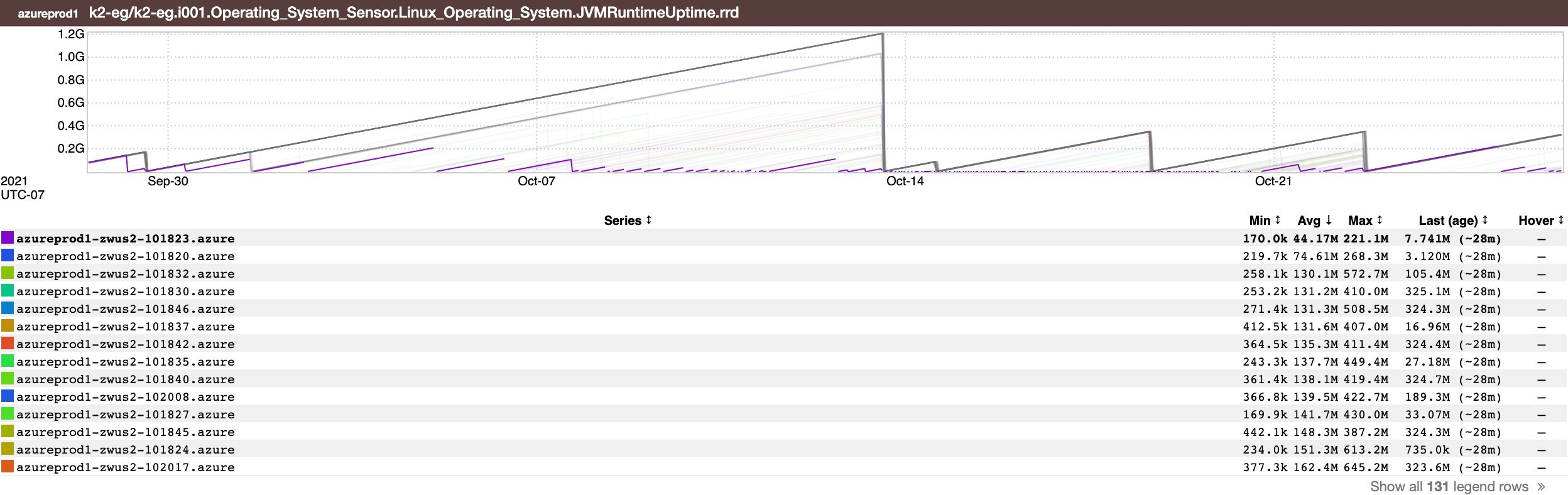The image size is (1568, 495).
Task: Toggle the swatch for azureprod1-zwus2-101832 series
Action: pos(8,273)
